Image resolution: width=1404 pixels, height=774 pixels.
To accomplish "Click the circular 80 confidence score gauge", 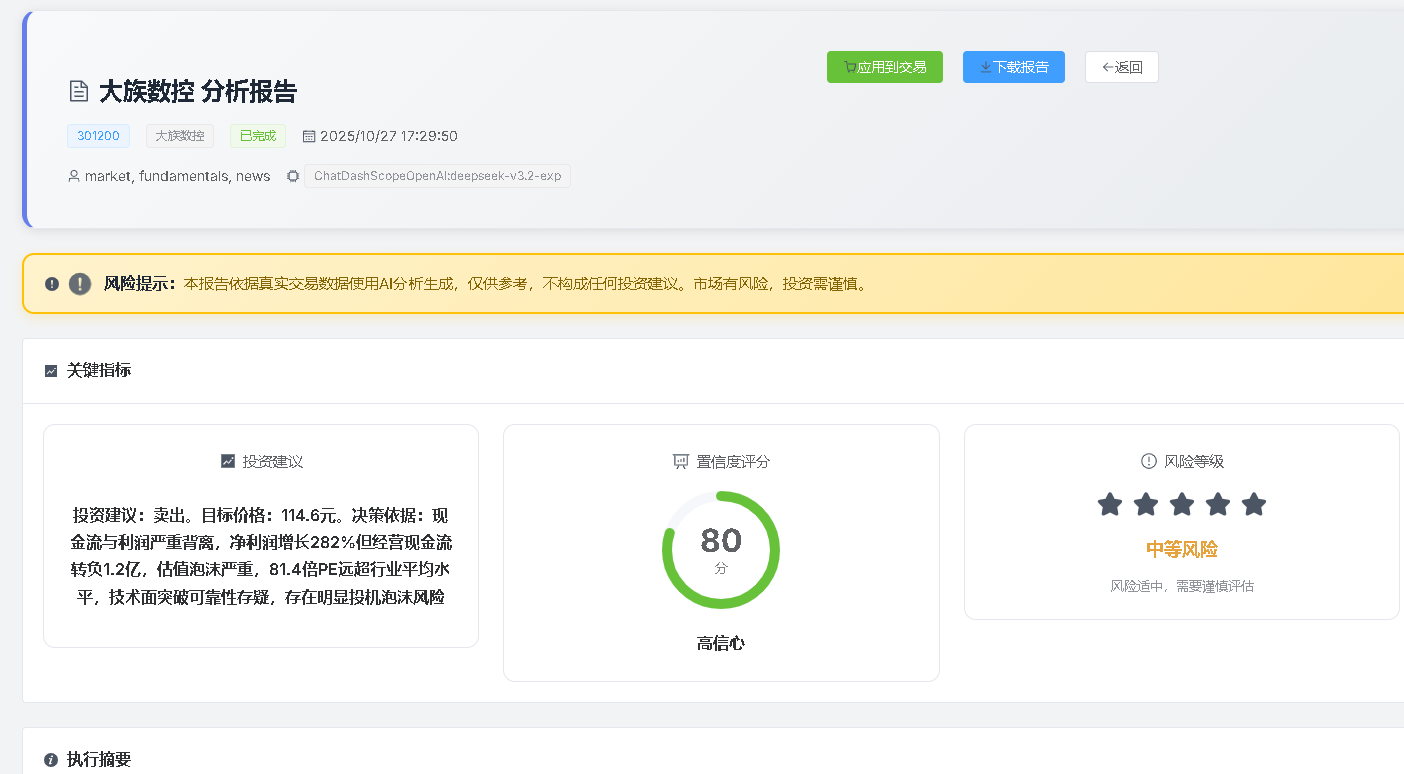I will [x=721, y=549].
